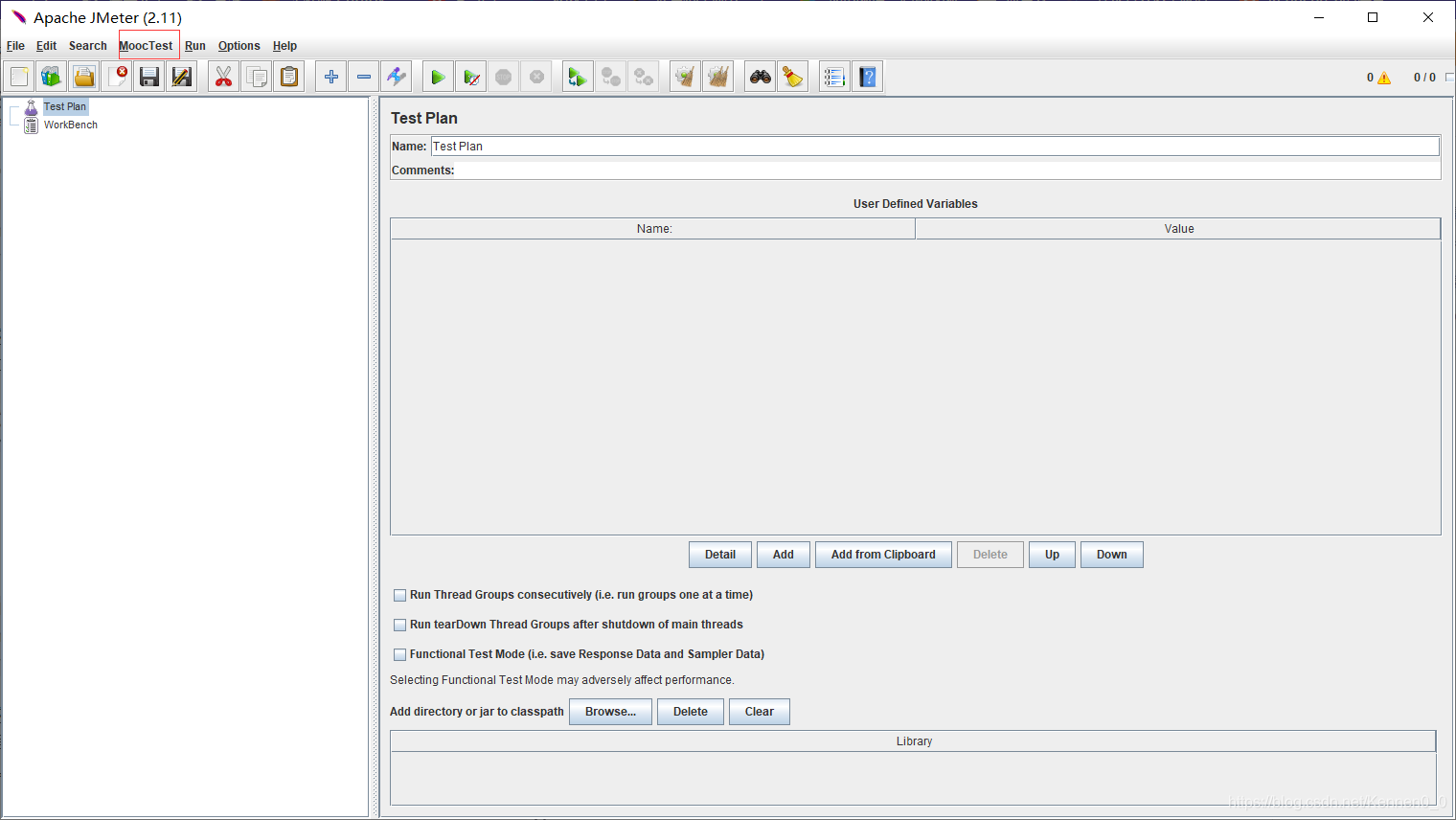Click the Detail button
1456x820 pixels.
coord(720,555)
